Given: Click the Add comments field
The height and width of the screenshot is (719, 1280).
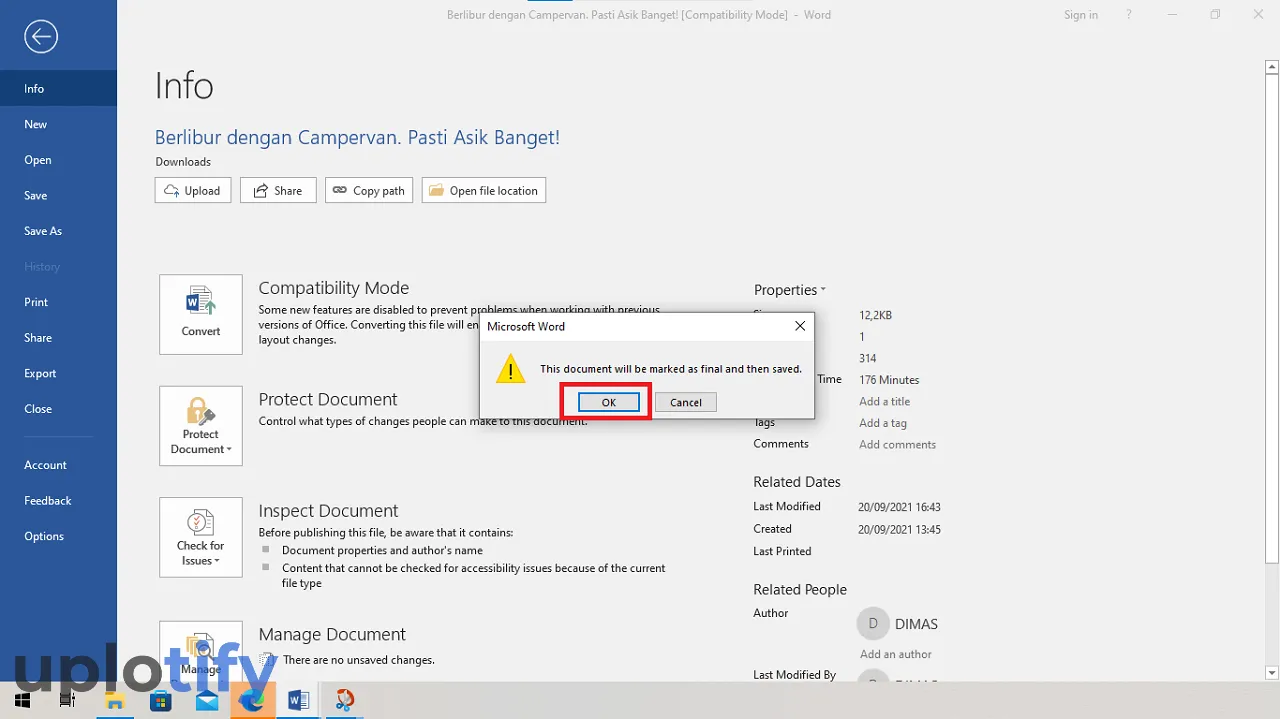Looking at the screenshot, I should [898, 444].
